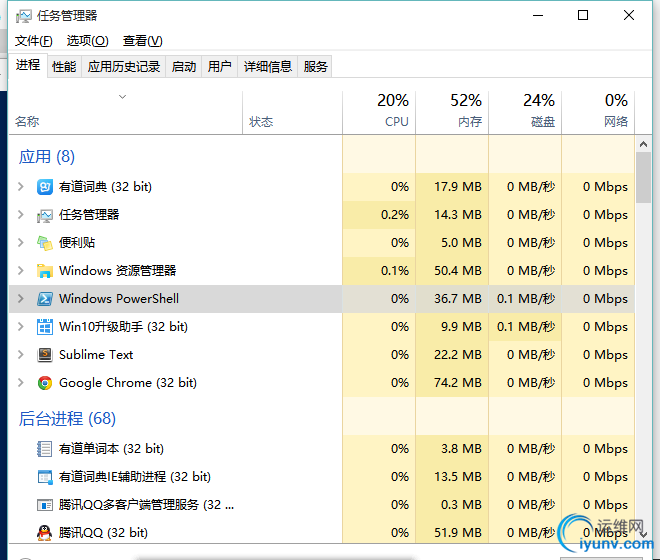The width and height of the screenshot is (660, 560).
Task: Switch to the 性能 tab
Action: (x=64, y=67)
